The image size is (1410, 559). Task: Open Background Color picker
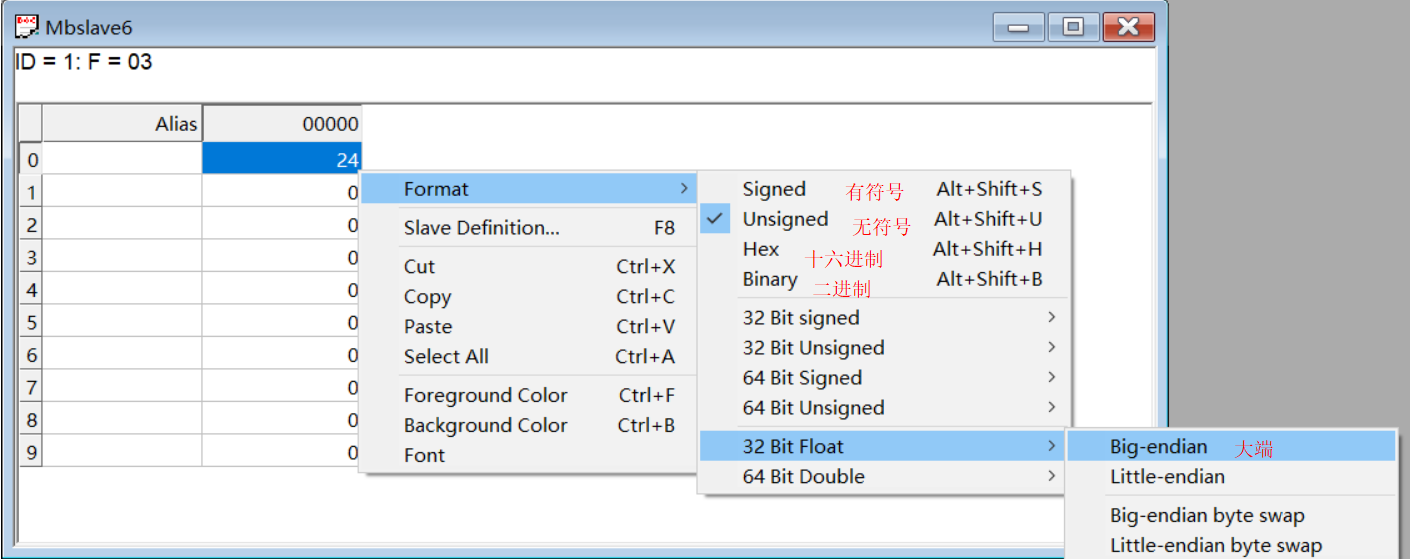point(485,426)
